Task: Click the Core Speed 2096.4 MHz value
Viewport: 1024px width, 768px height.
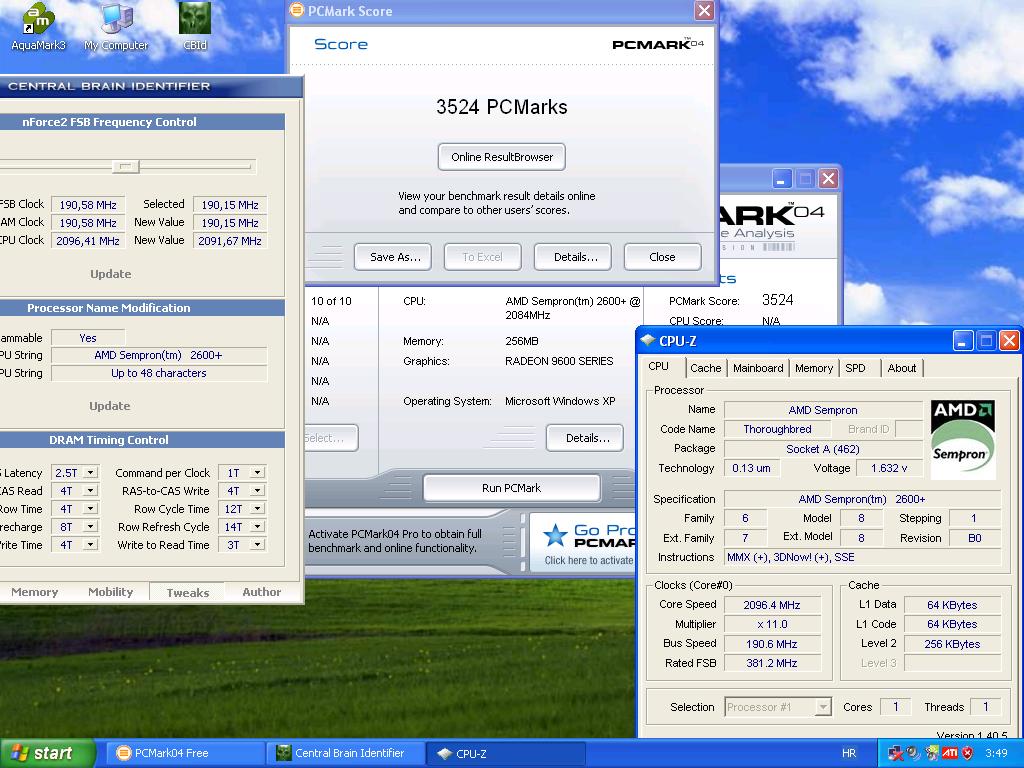Action: [x=771, y=605]
